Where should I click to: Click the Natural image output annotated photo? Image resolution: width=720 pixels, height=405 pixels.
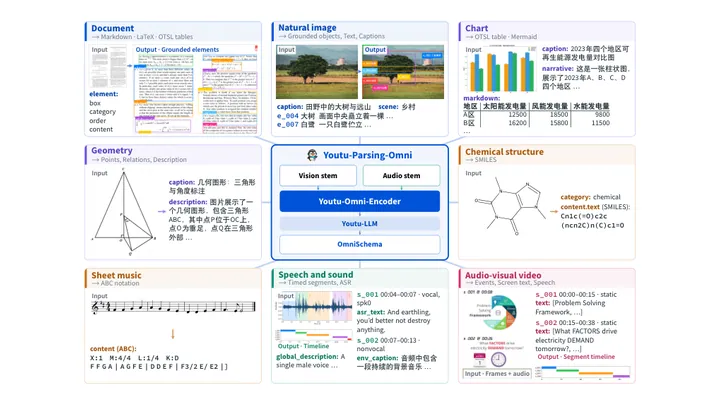point(403,72)
